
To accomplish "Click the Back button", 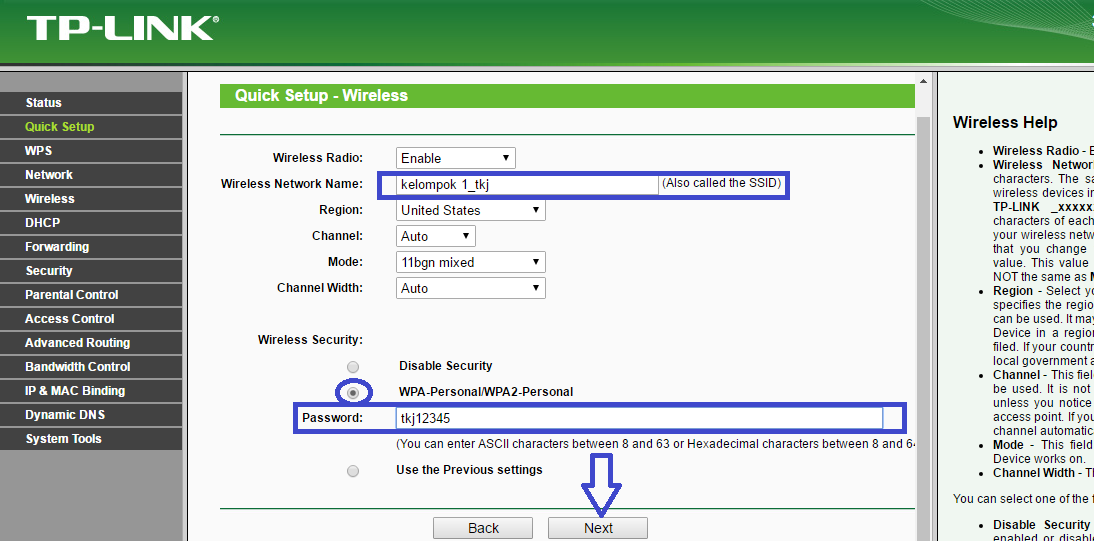I will pos(483,528).
